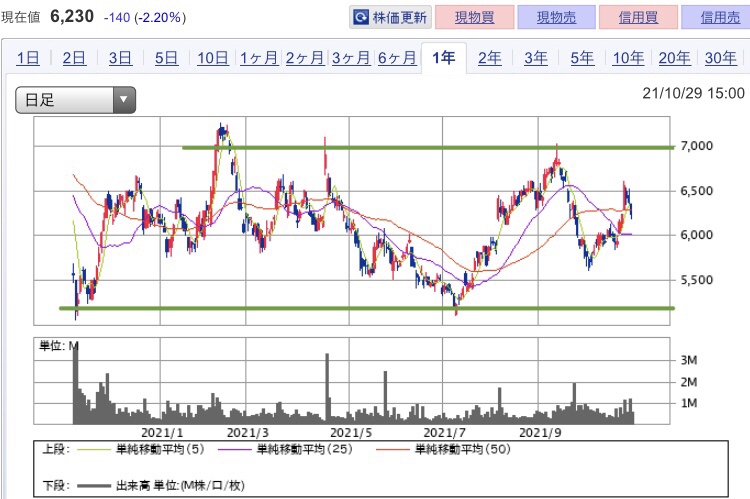Image resolution: width=750 pixels, height=499 pixels.
Task: Click the 単純移動平均(25) legend entry
Action: 285,450
